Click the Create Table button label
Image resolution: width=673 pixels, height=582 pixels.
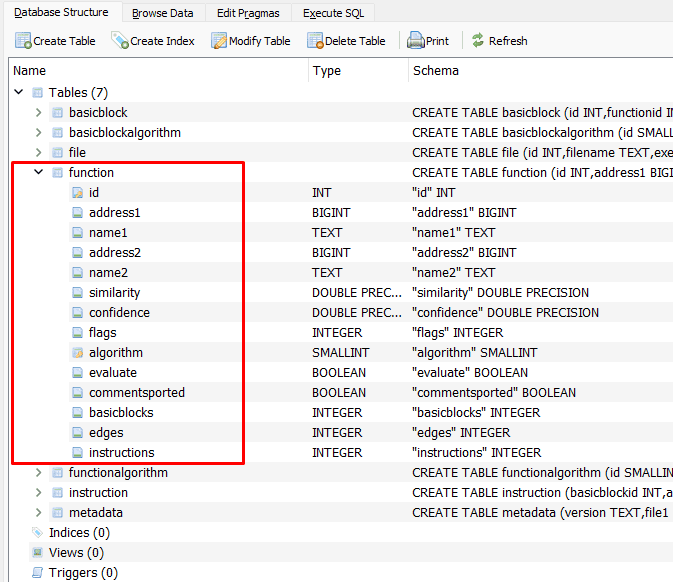(x=64, y=41)
